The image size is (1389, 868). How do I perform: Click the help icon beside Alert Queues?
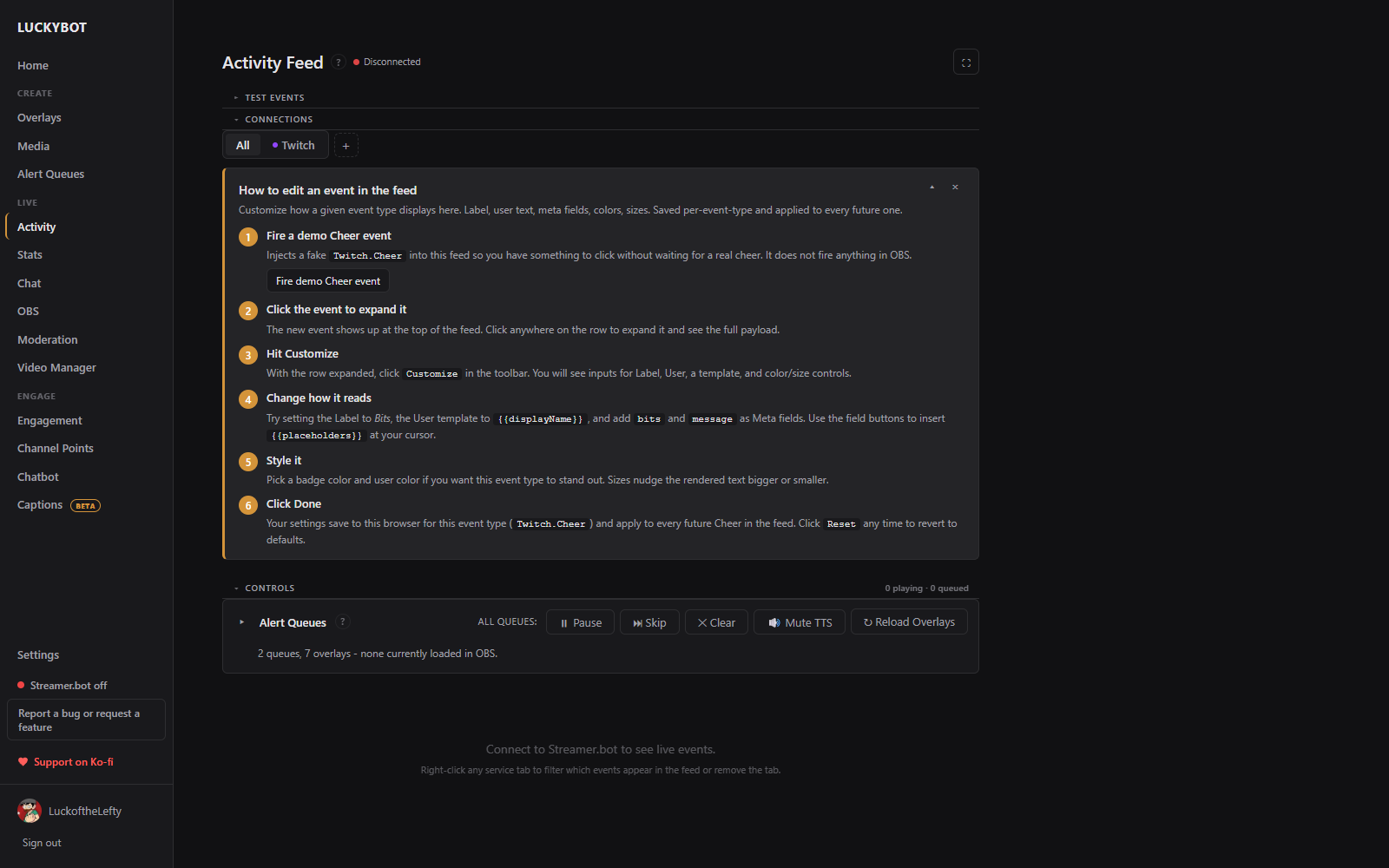pos(343,622)
